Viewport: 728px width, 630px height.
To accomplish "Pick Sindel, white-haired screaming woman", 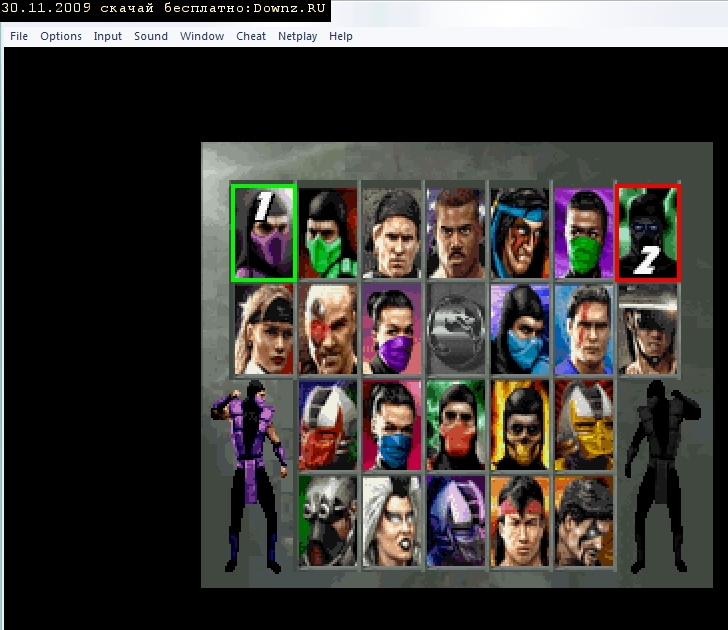I will click(x=392, y=521).
